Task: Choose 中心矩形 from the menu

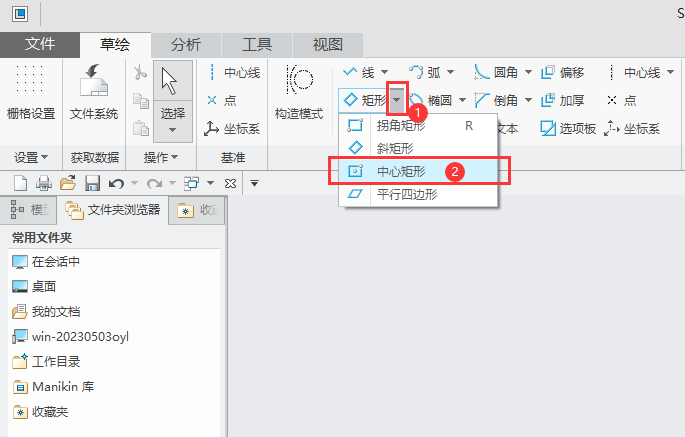Action: tap(419, 171)
